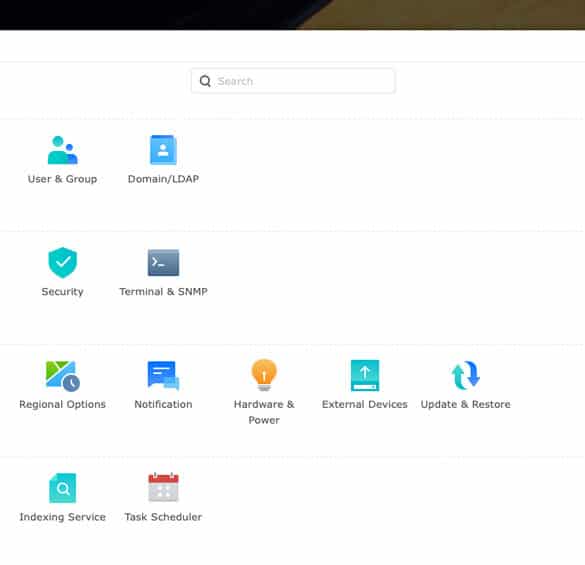Open the Domain/LDAP icon
The image size is (585, 565).
pos(163,150)
